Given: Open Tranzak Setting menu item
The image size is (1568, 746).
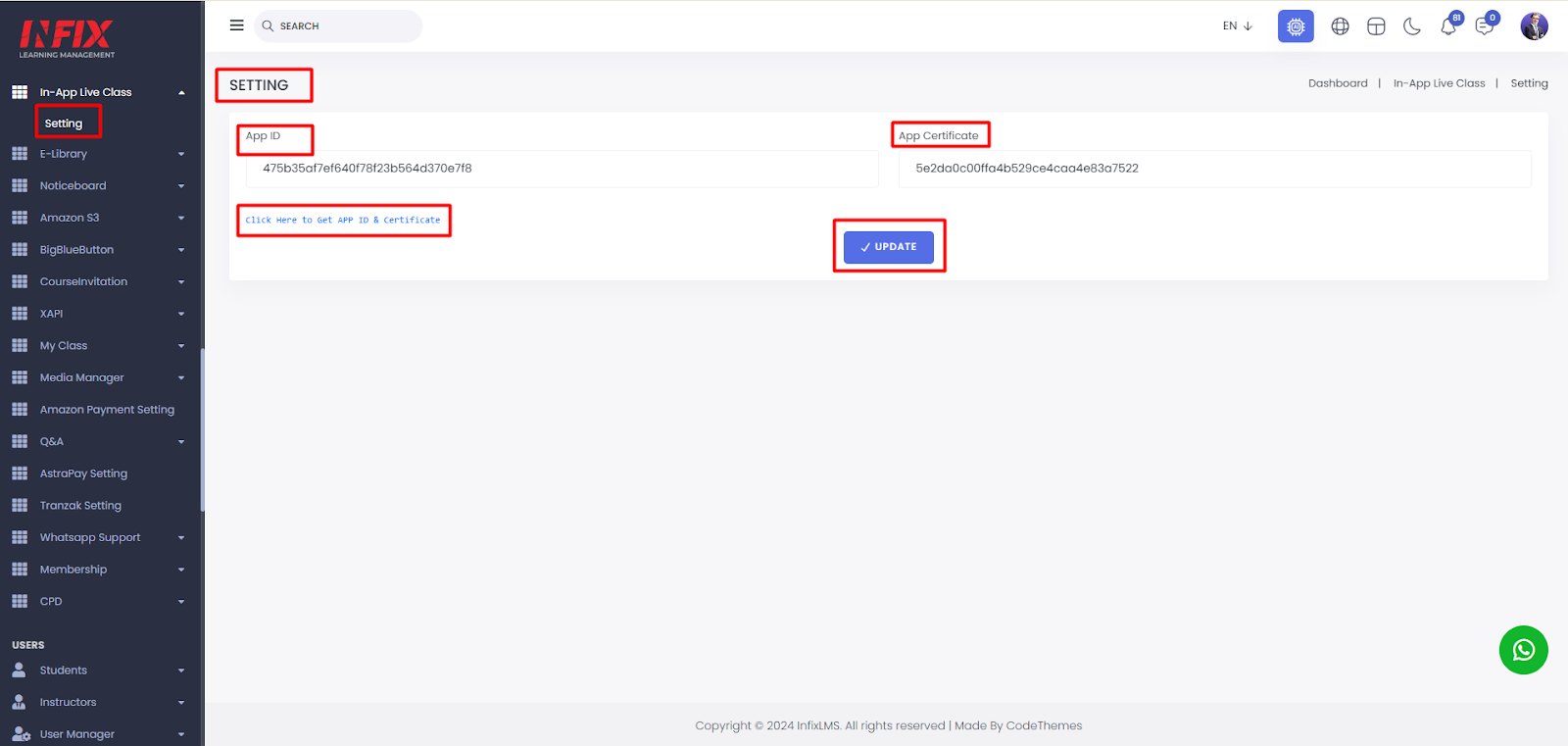Looking at the screenshot, I should tap(80, 506).
